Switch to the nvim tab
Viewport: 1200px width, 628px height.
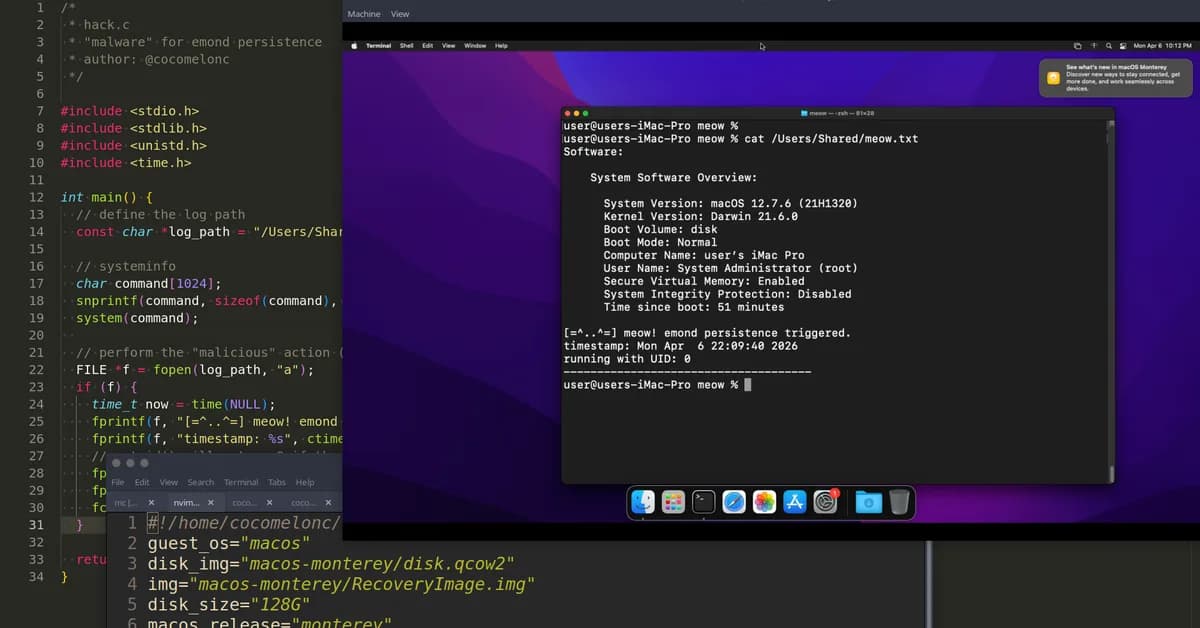pos(187,502)
